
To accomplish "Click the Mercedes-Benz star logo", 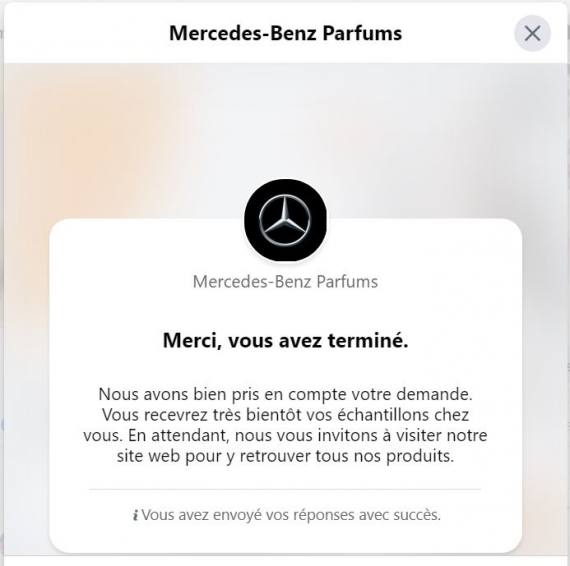I will (x=285, y=220).
